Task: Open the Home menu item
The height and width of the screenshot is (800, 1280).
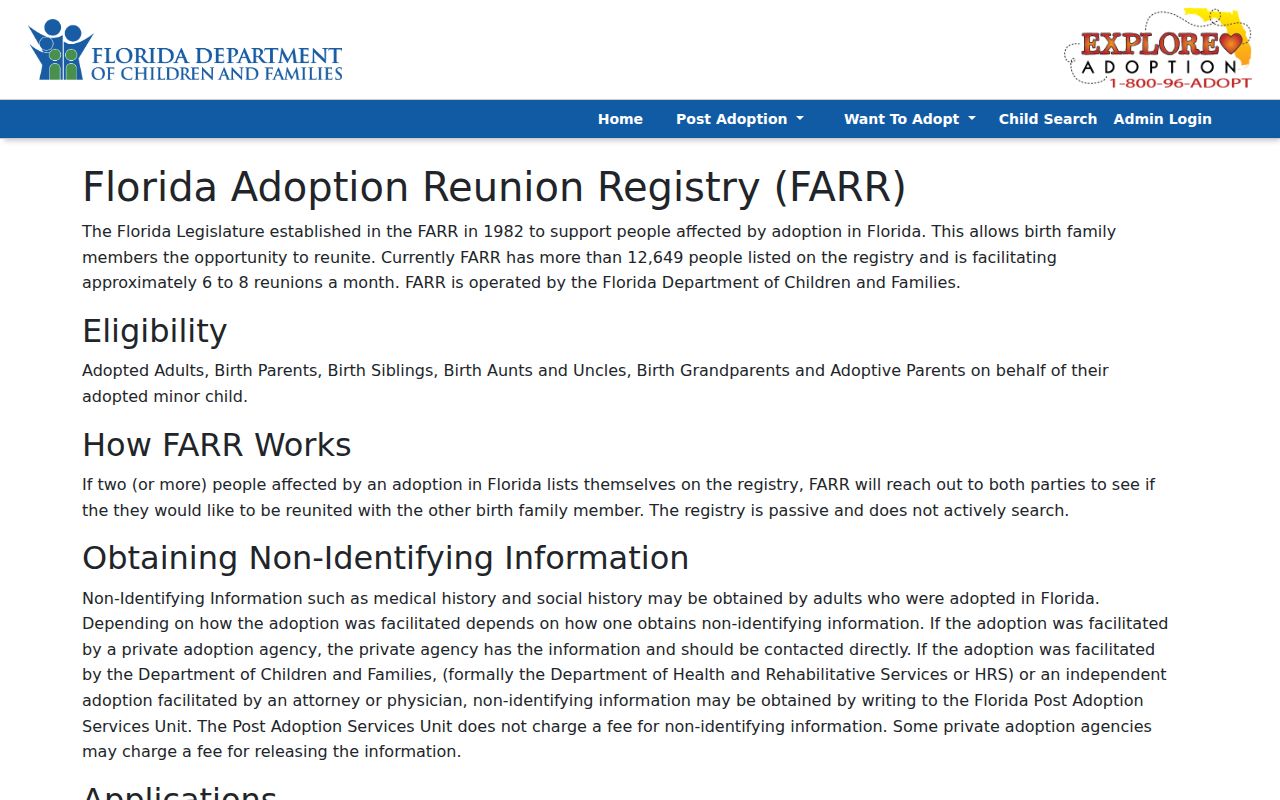Action: (x=620, y=119)
